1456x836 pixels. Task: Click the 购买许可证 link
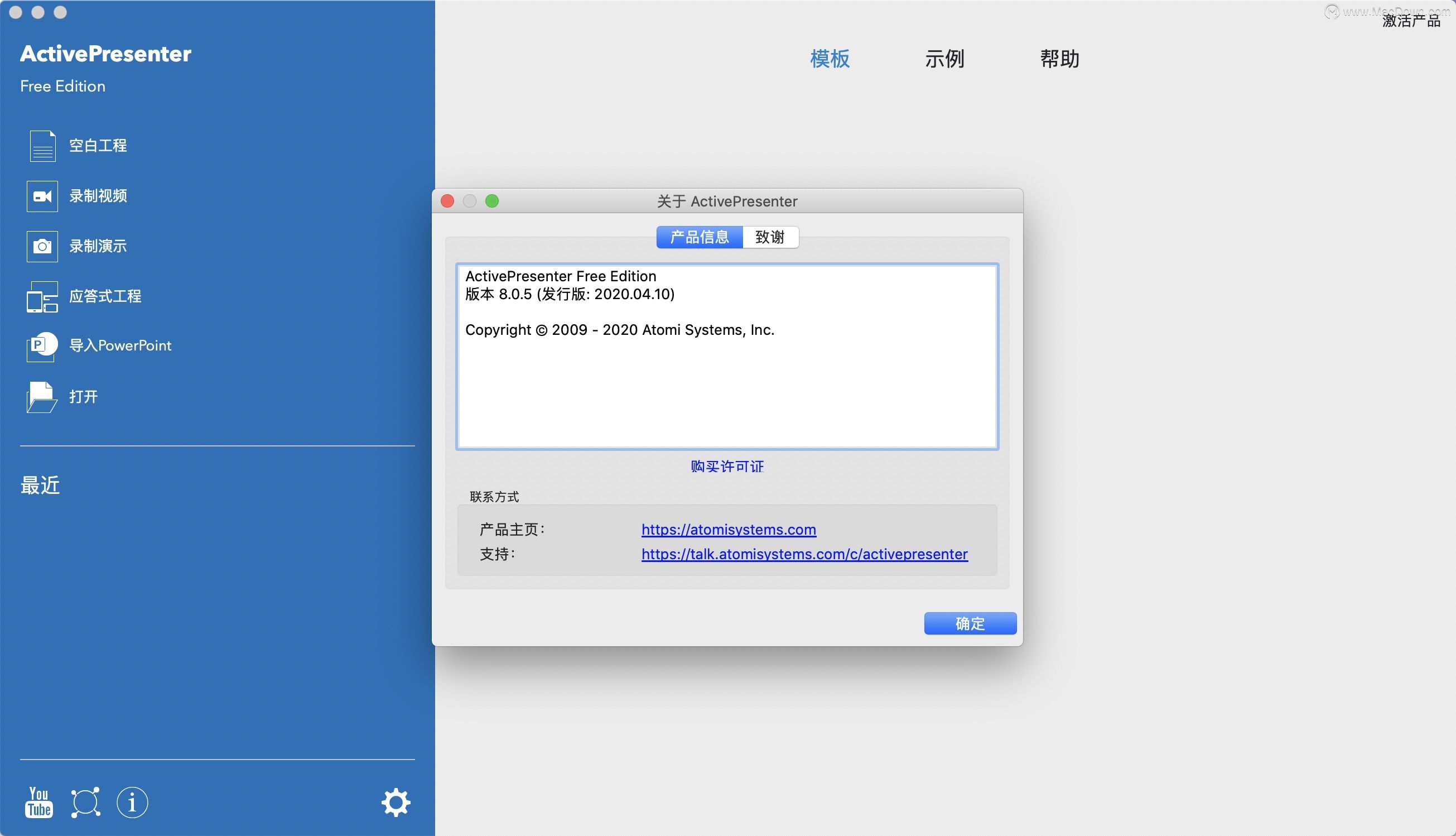pyautogui.click(x=727, y=466)
